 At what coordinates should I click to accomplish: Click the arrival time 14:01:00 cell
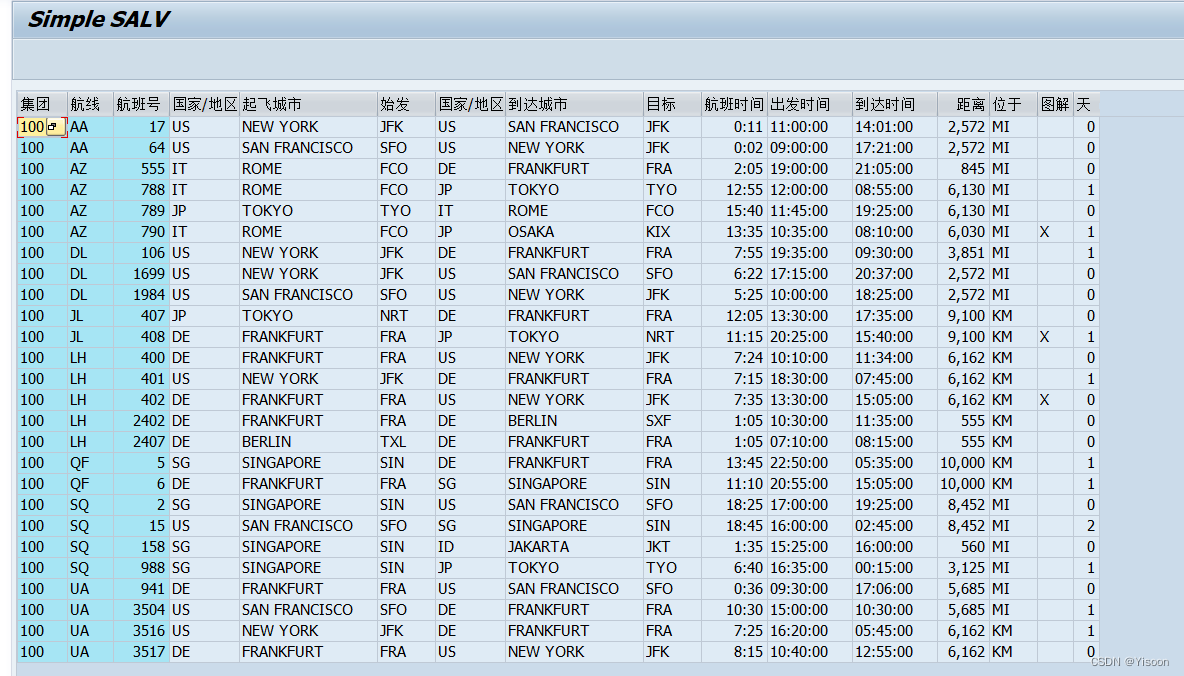coord(895,127)
